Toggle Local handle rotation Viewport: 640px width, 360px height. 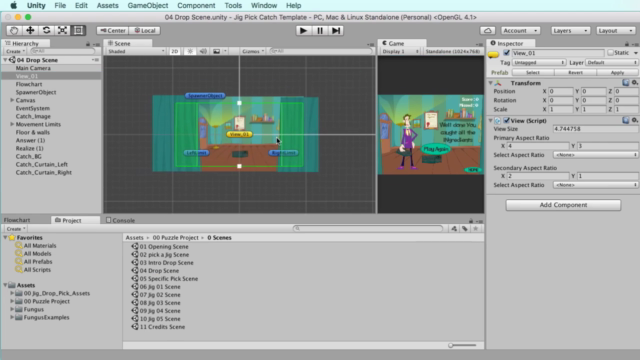[145, 31]
